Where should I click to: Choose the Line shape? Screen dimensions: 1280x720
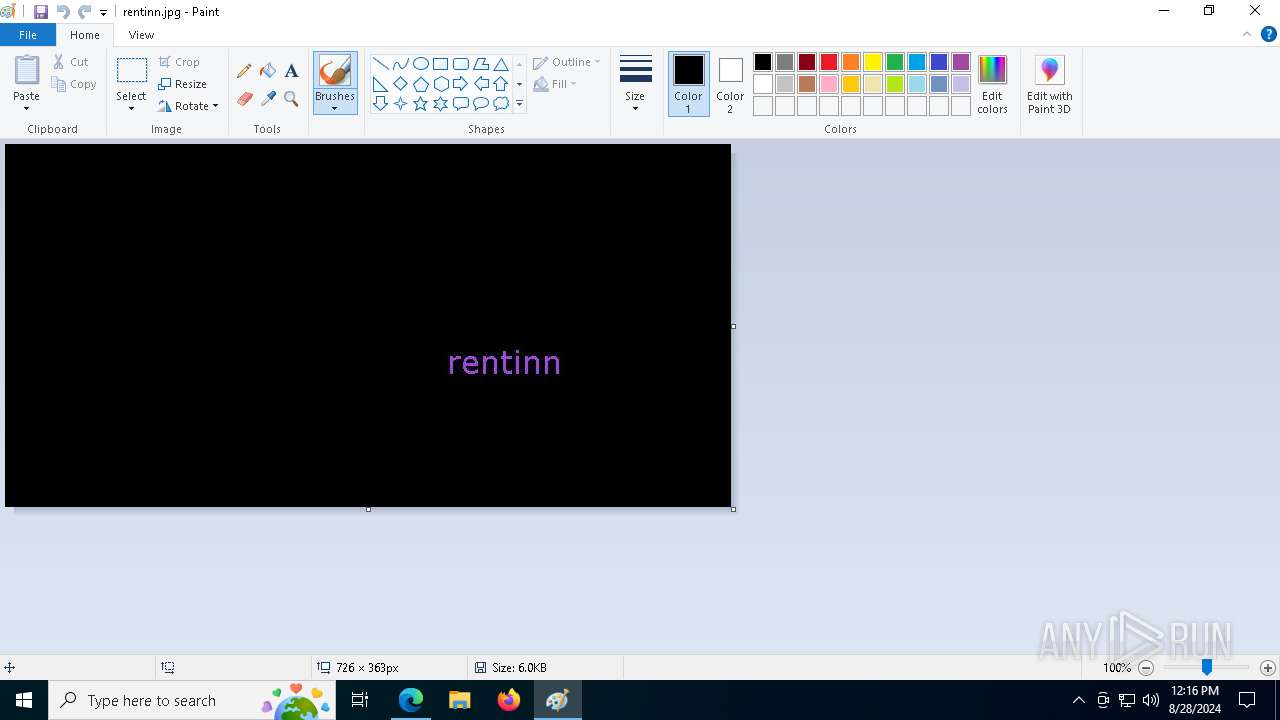[380, 63]
